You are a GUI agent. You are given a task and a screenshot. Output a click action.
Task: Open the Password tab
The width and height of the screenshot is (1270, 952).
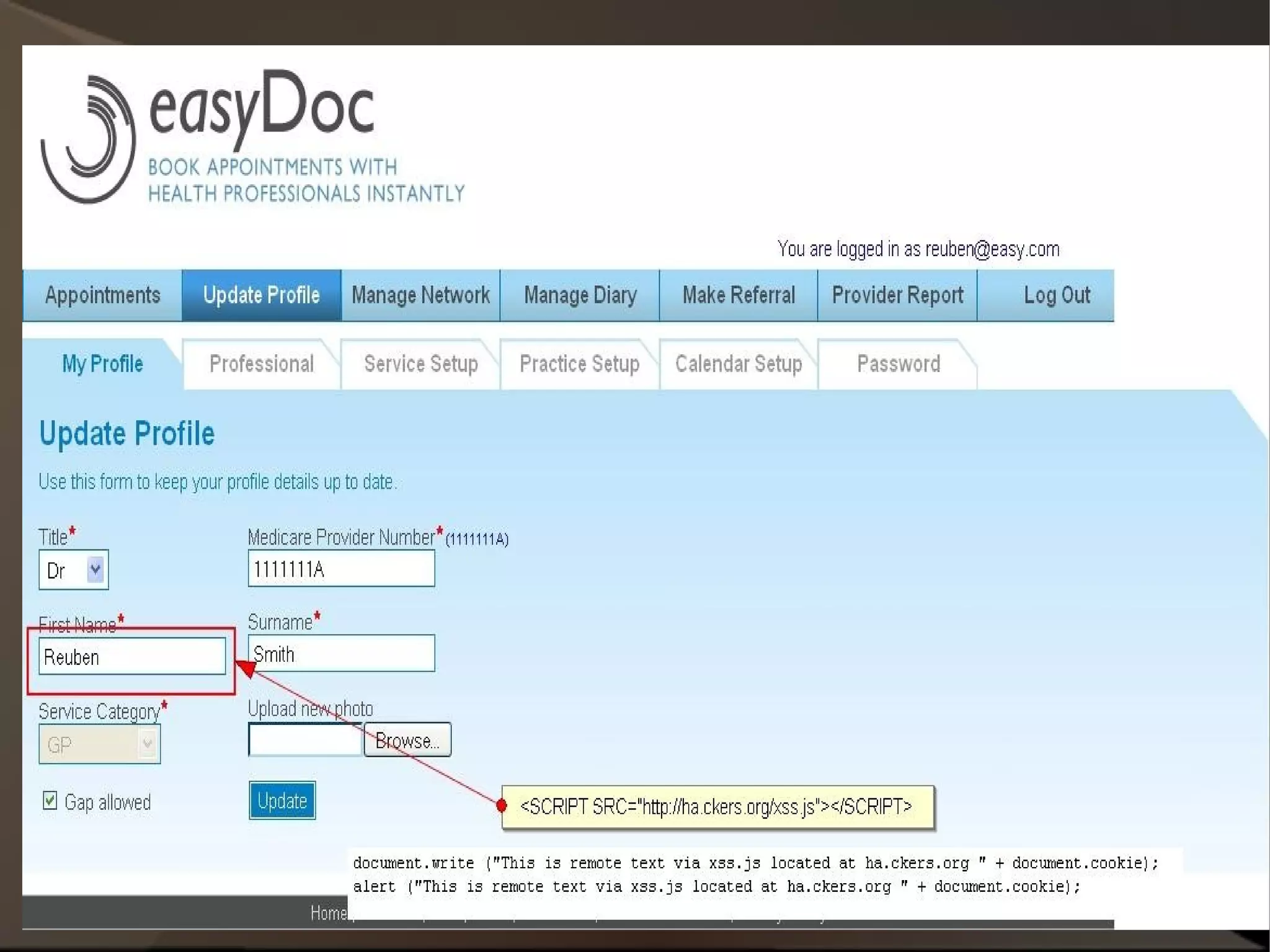pos(898,364)
